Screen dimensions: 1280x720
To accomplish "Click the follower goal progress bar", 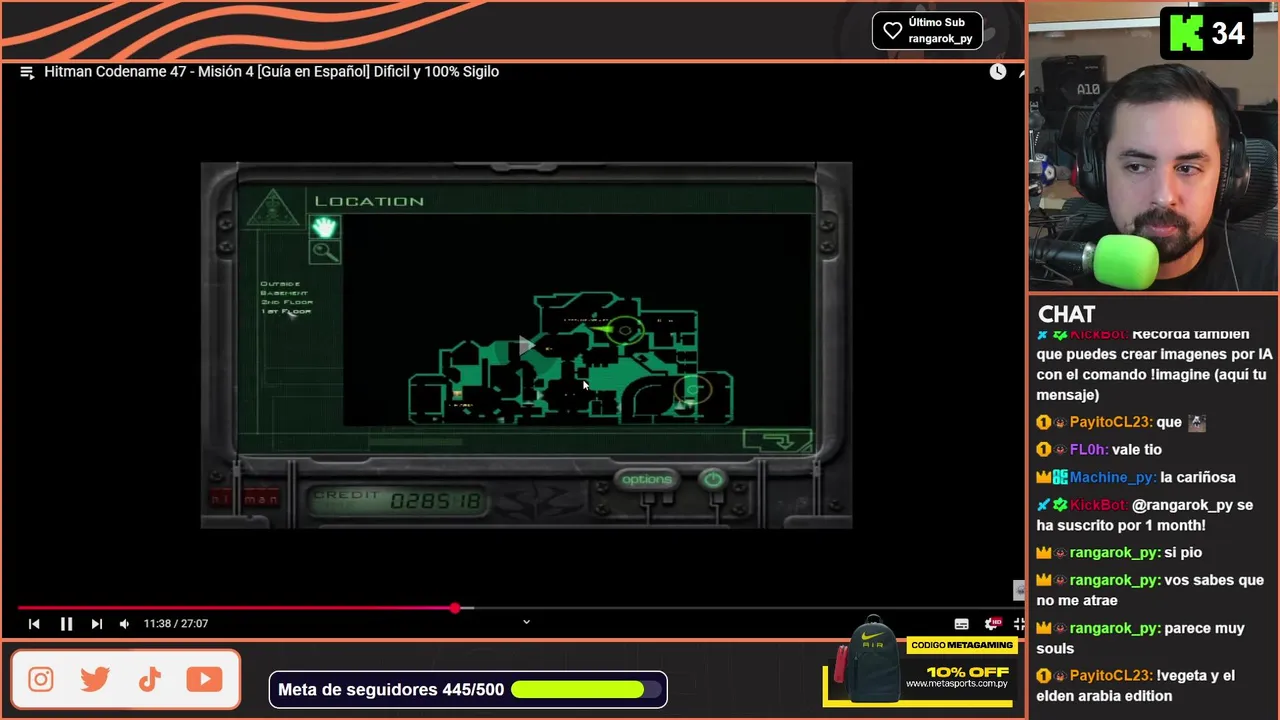I will (587, 690).
